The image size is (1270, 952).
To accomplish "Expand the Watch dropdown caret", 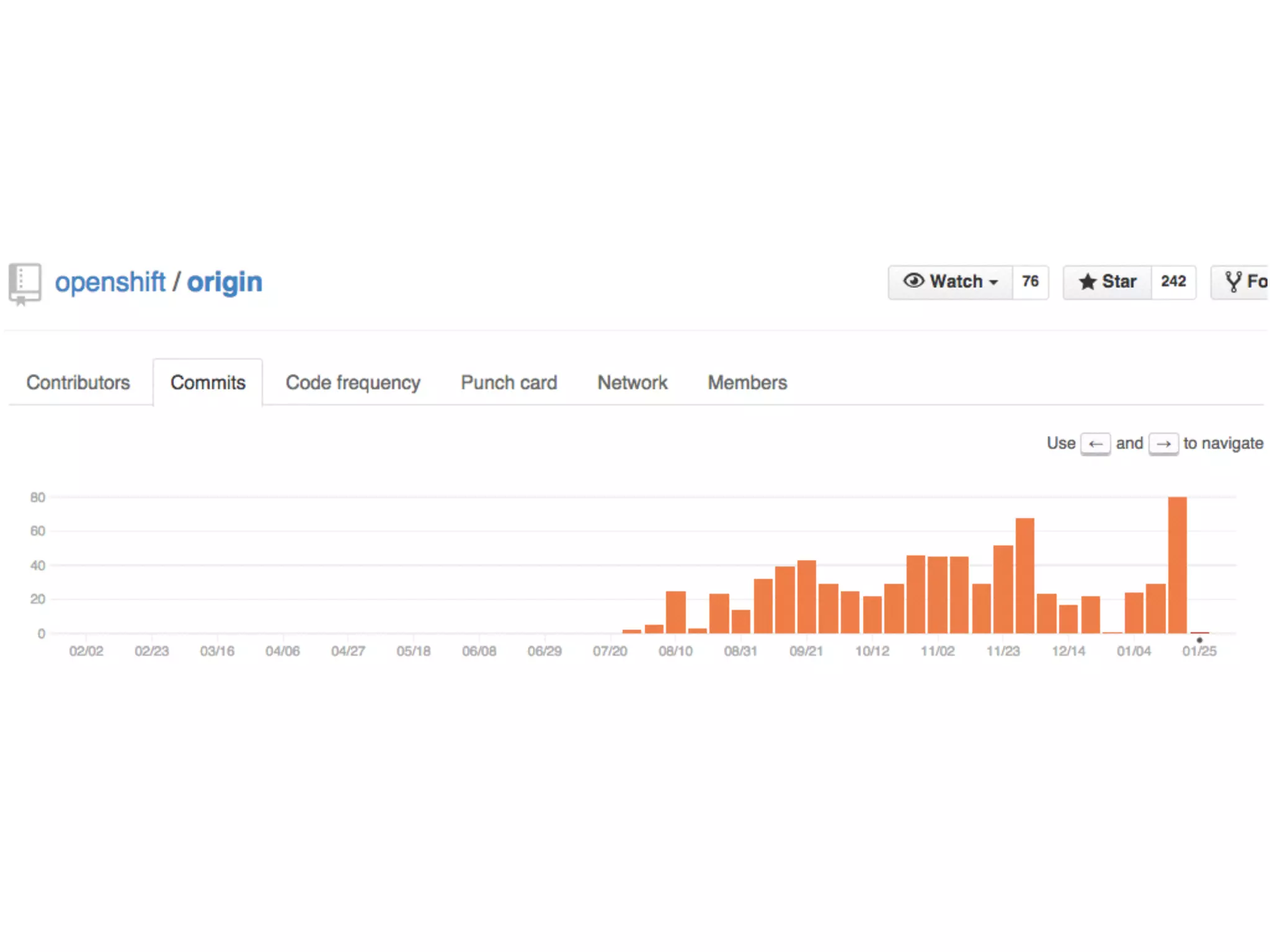I will click(x=994, y=283).
